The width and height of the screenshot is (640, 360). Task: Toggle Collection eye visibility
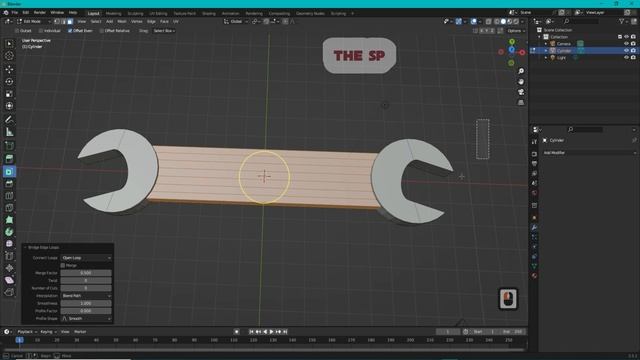(626, 37)
